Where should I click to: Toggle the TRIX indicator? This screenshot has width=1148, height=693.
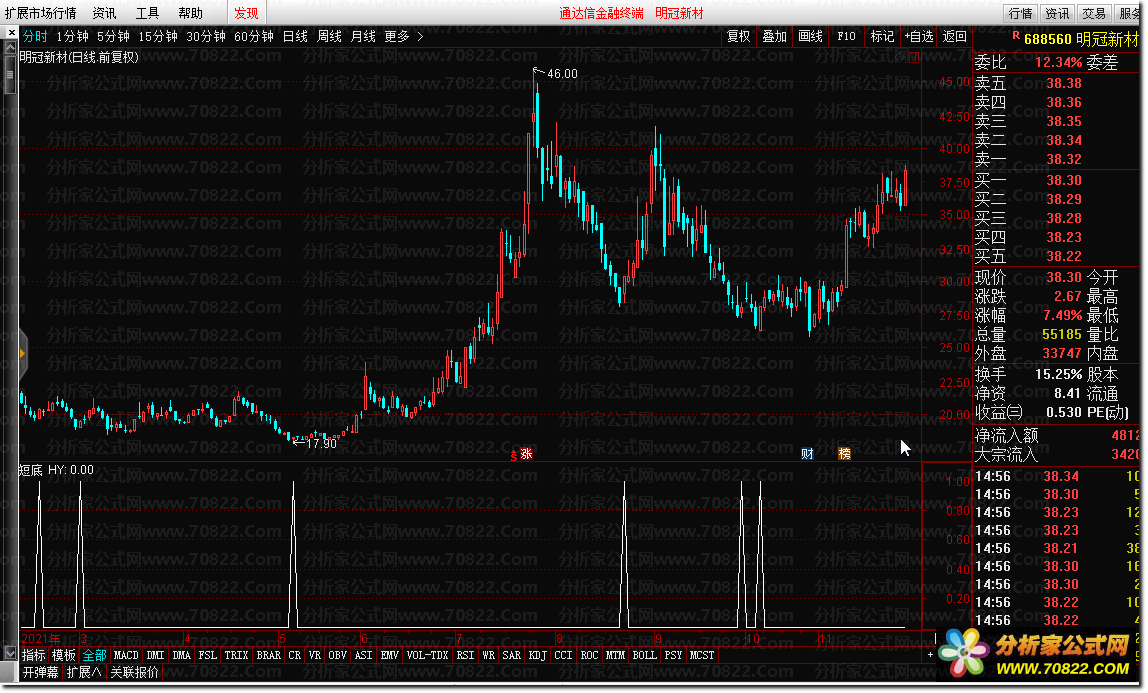click(x=236, y=655)
